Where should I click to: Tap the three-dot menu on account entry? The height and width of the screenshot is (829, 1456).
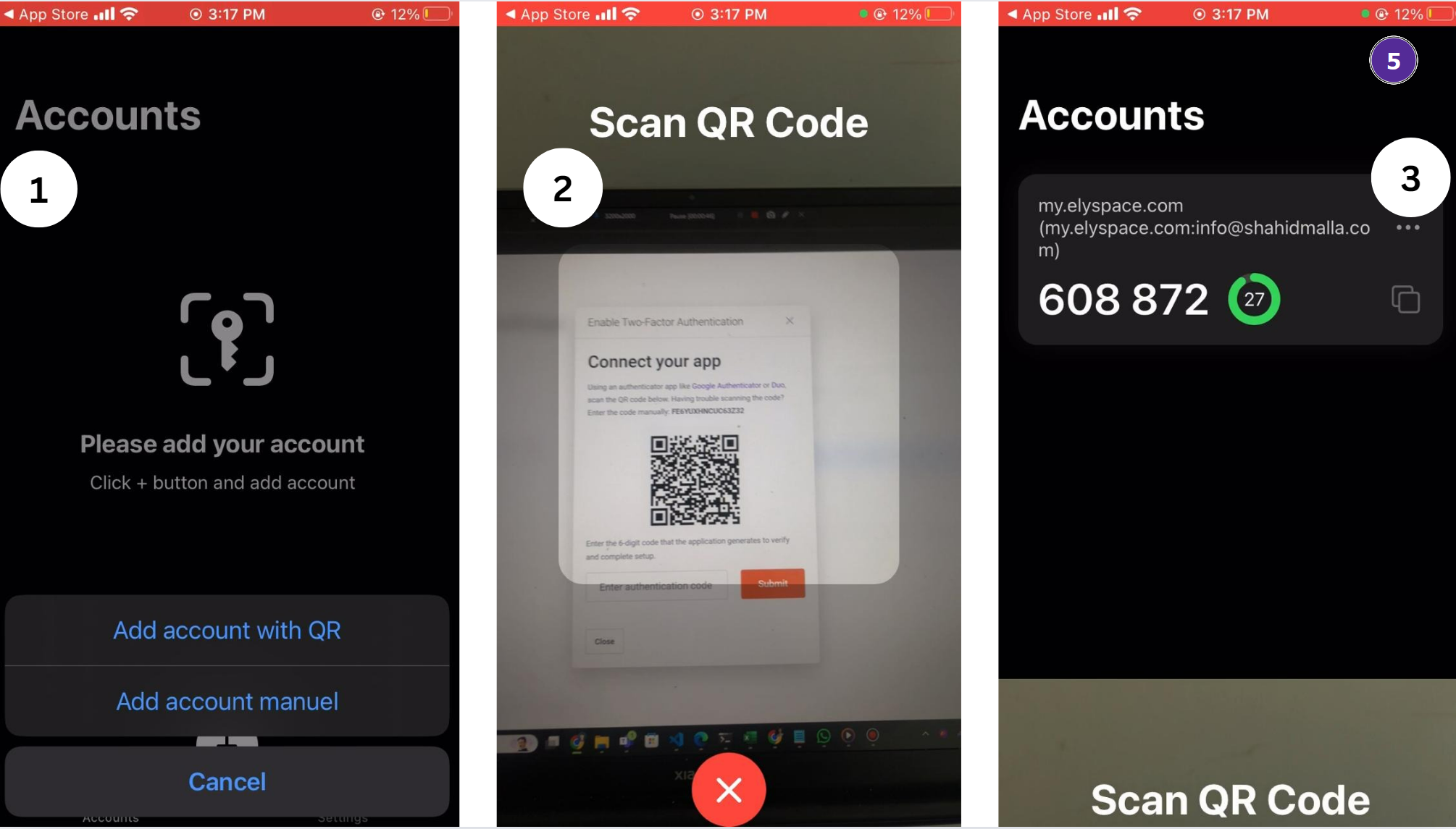[x=1410, y=228]
